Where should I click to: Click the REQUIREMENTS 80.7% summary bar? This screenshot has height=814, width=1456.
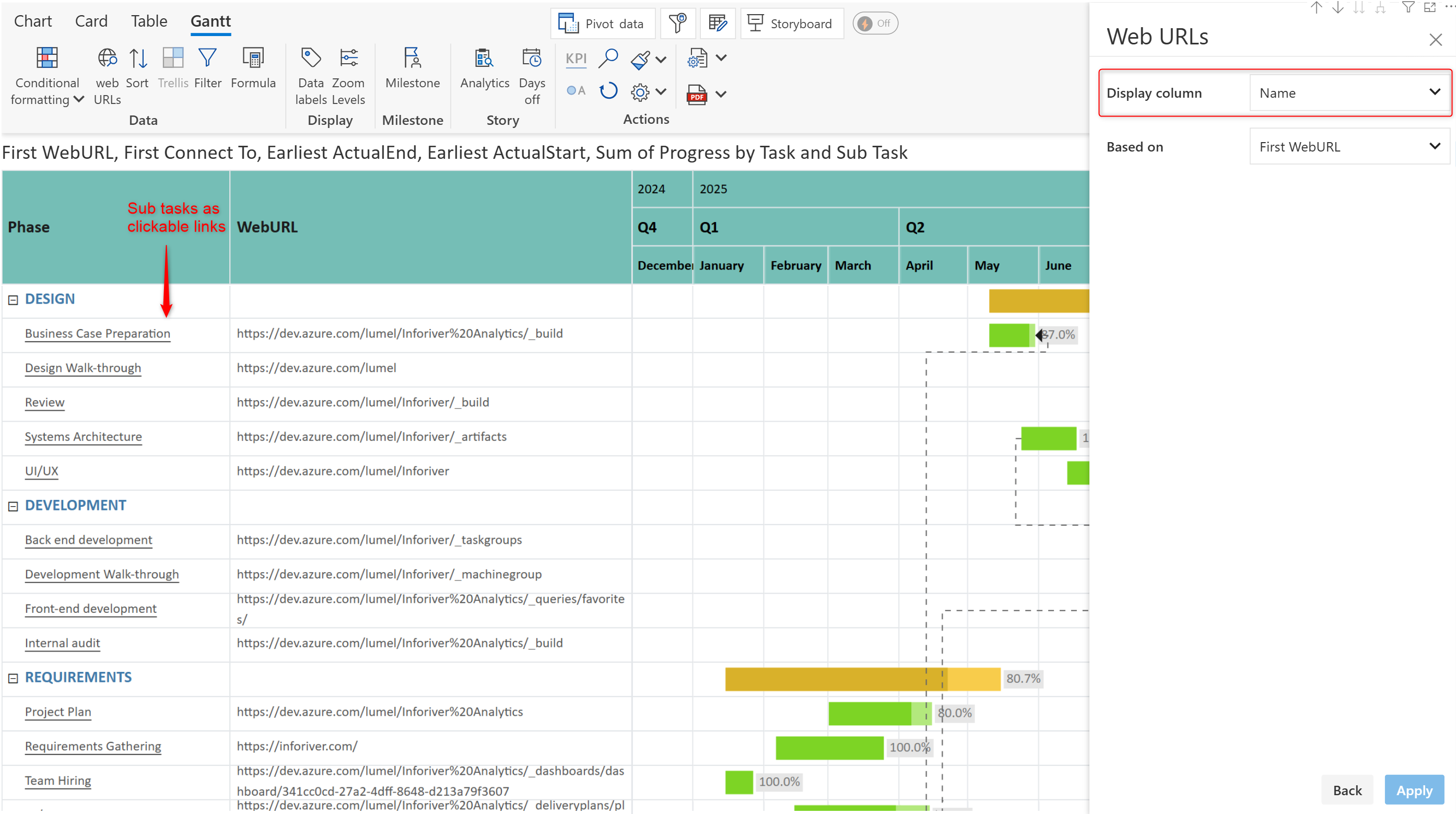[x=863, y=679]
